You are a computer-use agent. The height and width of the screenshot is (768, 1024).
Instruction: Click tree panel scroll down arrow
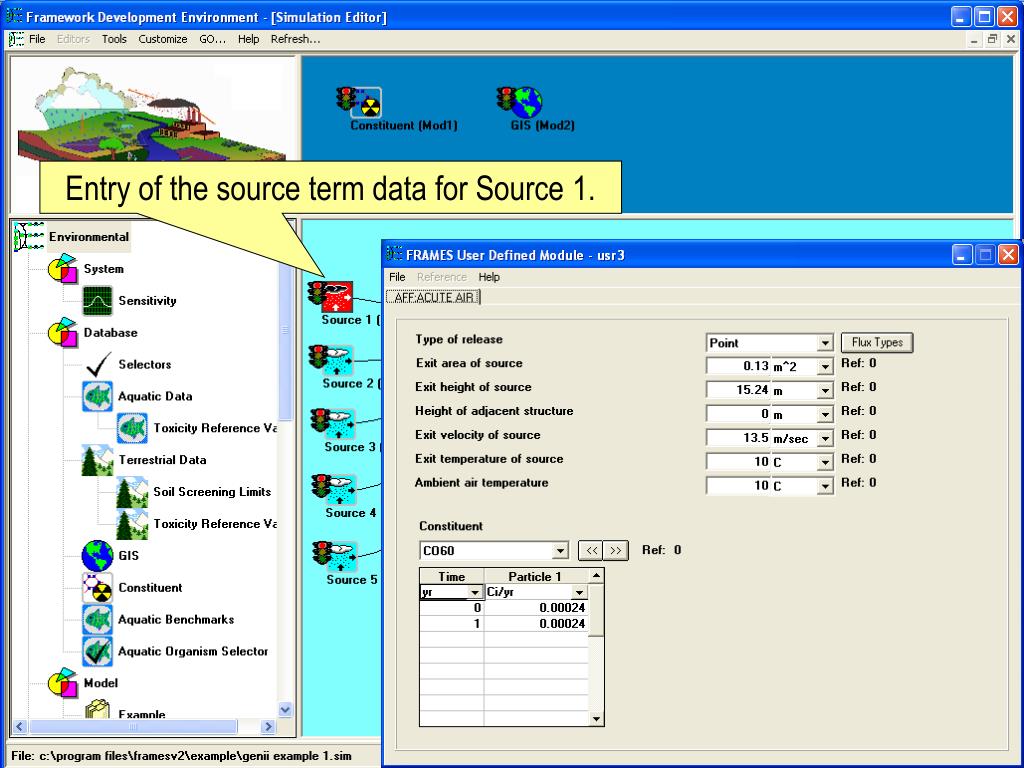[285, 709]
